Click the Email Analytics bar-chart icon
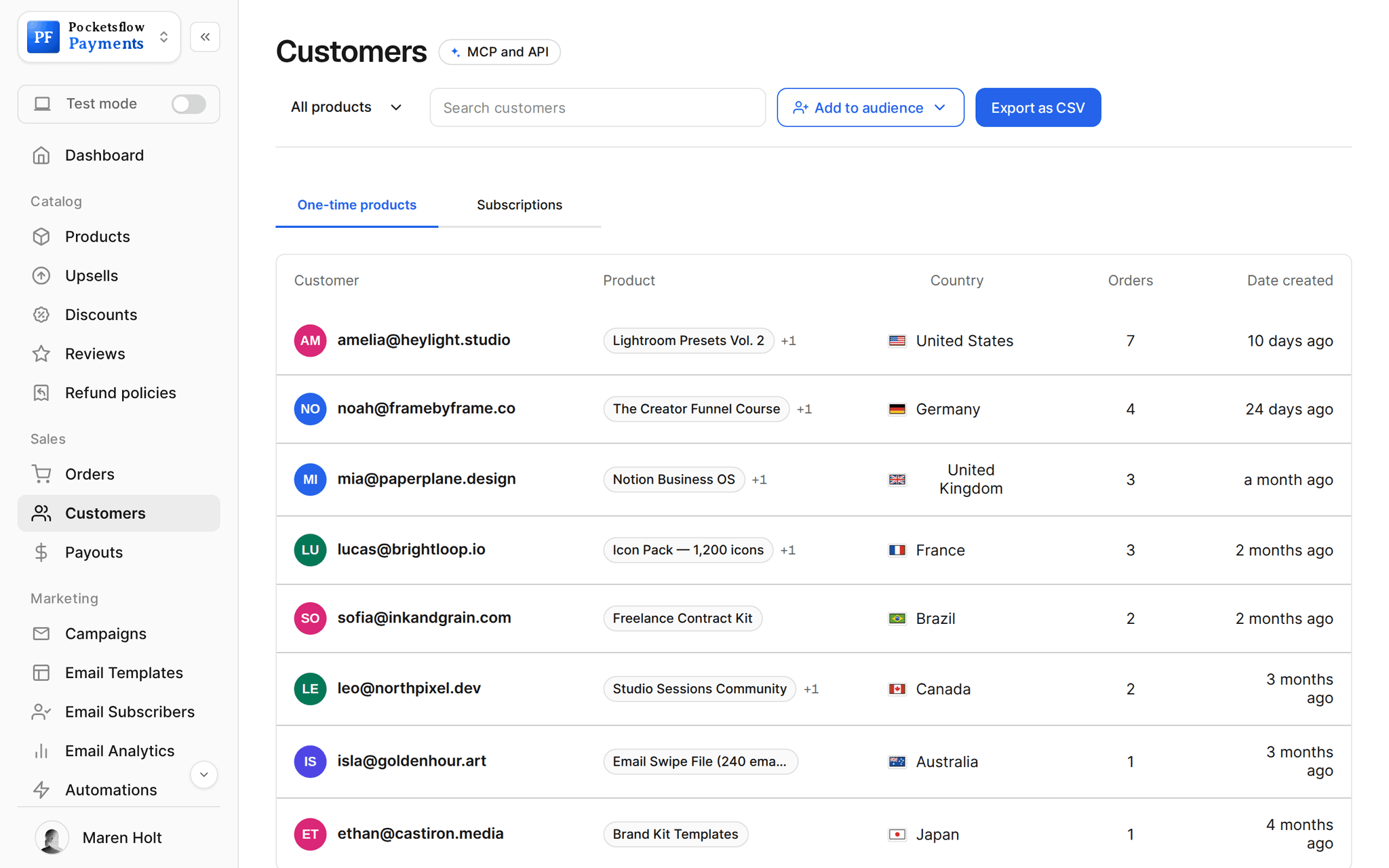The height and width of the screenshot is (868, 1389). coord(41,751)
